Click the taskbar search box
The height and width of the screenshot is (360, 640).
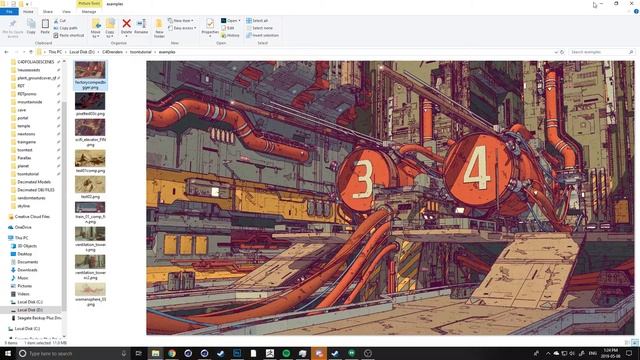coord(73,353)
